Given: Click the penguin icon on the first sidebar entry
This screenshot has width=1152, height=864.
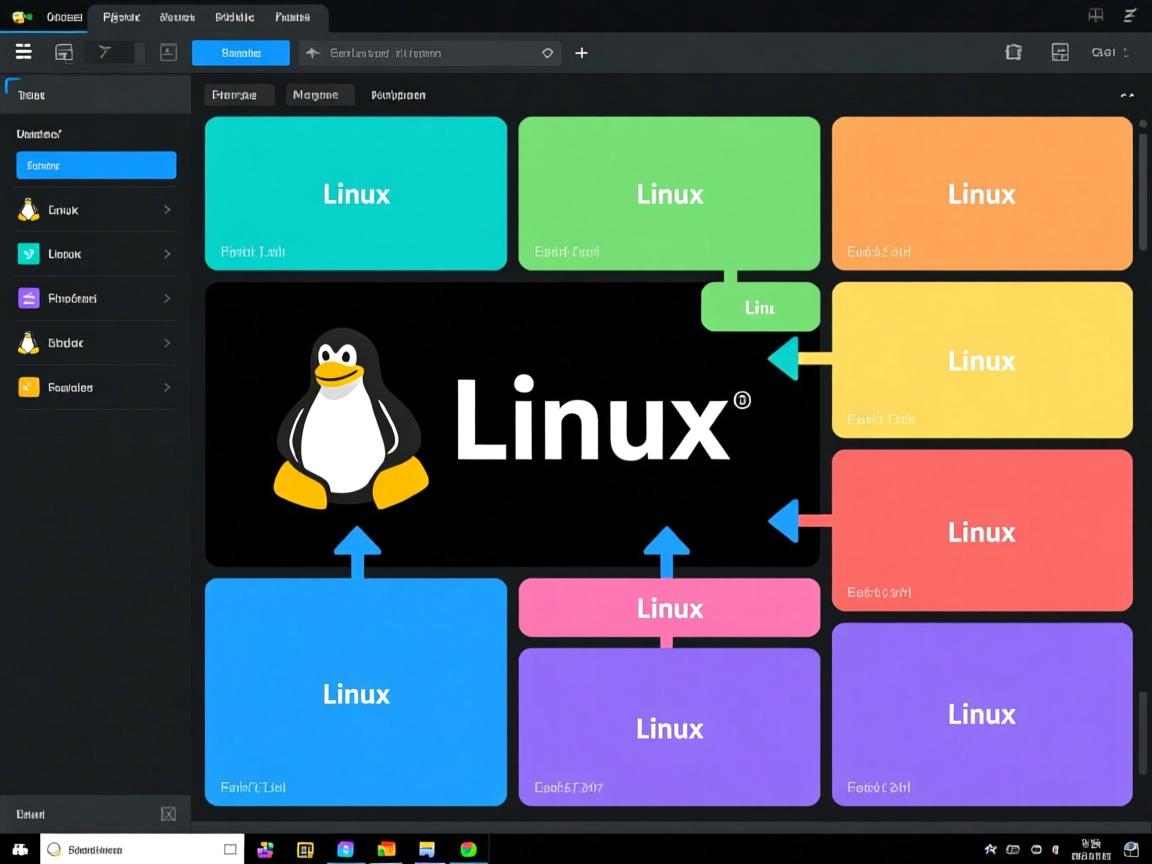Looking at the screenshot, I should click(x=28, y=209).
